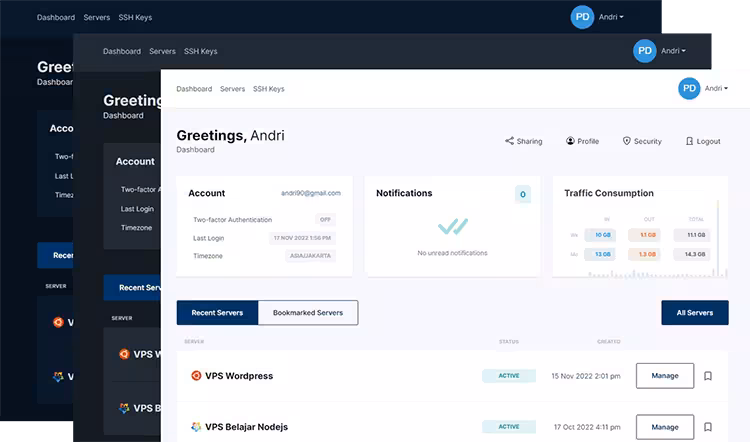Open Profile via its person icon
750x442 pixels.
point(570,141)
